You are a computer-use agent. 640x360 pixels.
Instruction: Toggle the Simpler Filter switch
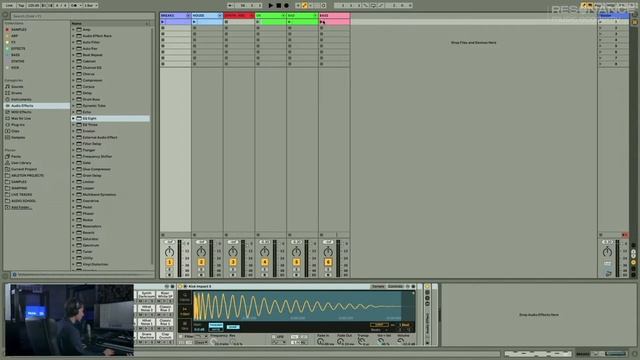[181, 337]
